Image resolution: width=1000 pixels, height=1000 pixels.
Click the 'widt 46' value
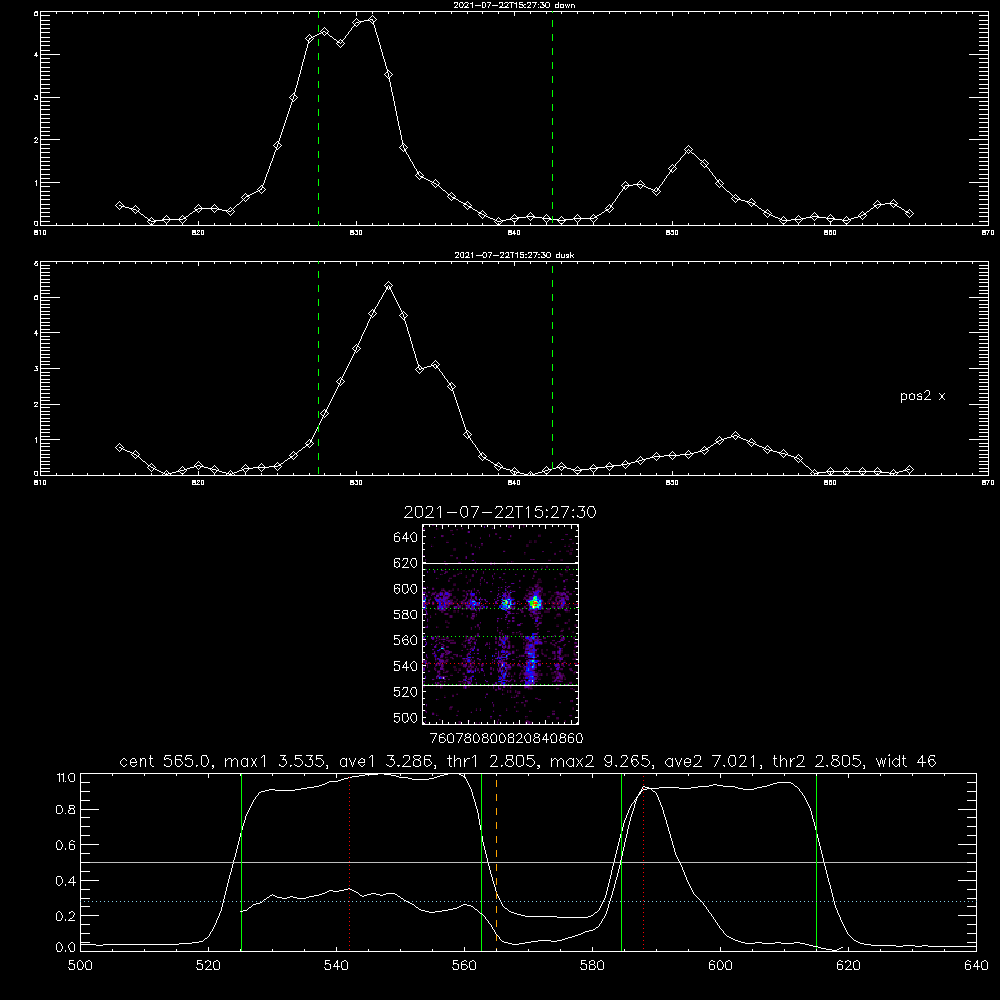click(906, 761)
